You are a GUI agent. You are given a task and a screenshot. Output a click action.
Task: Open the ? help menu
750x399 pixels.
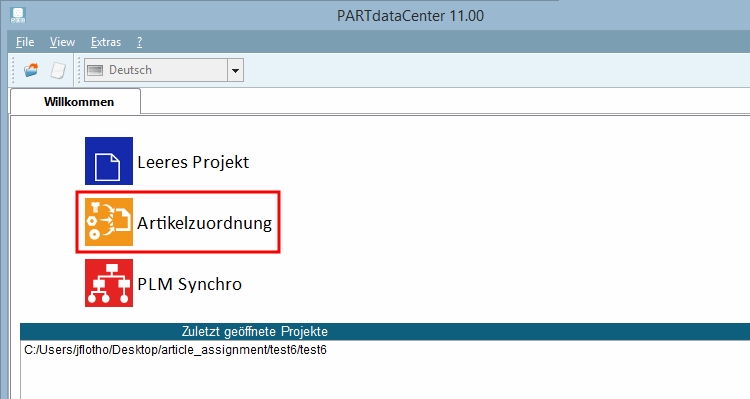pos(139,42)
